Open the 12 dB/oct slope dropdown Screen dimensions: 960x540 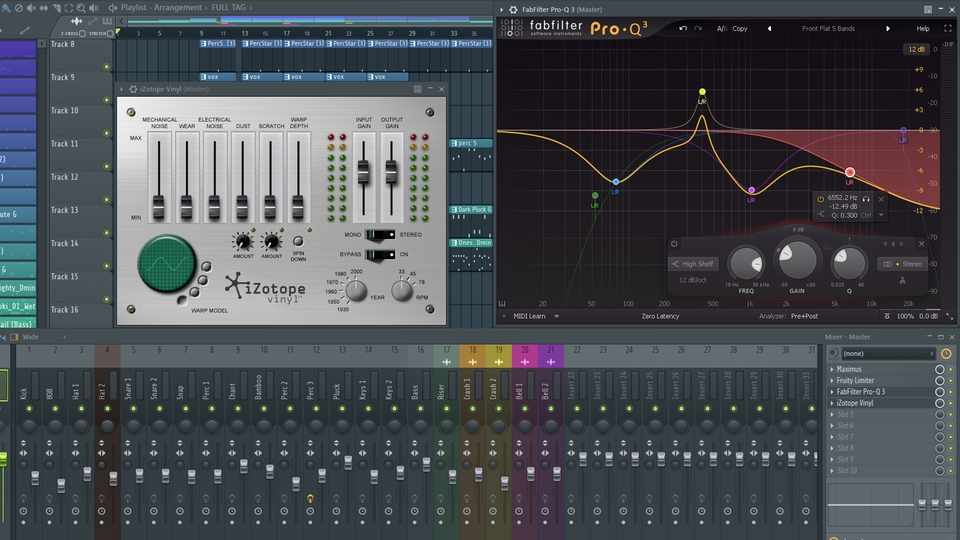click(x=693, y=280)
